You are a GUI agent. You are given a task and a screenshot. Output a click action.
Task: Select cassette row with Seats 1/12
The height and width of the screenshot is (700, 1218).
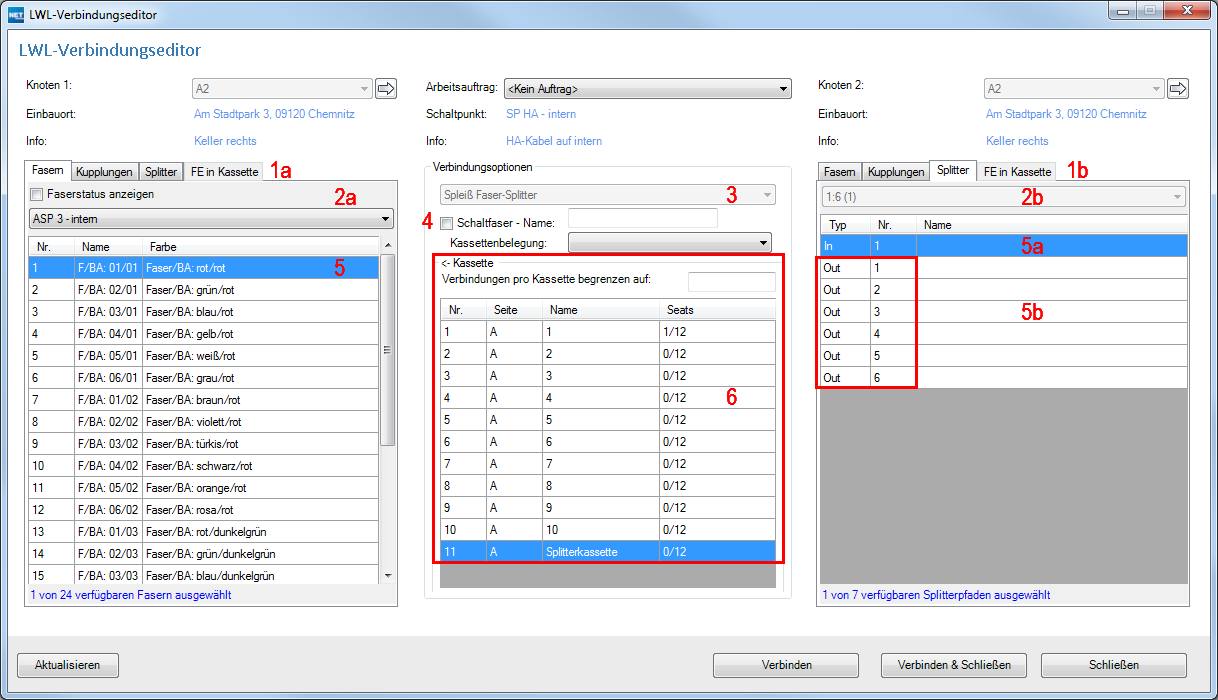(x=608, y=331)
